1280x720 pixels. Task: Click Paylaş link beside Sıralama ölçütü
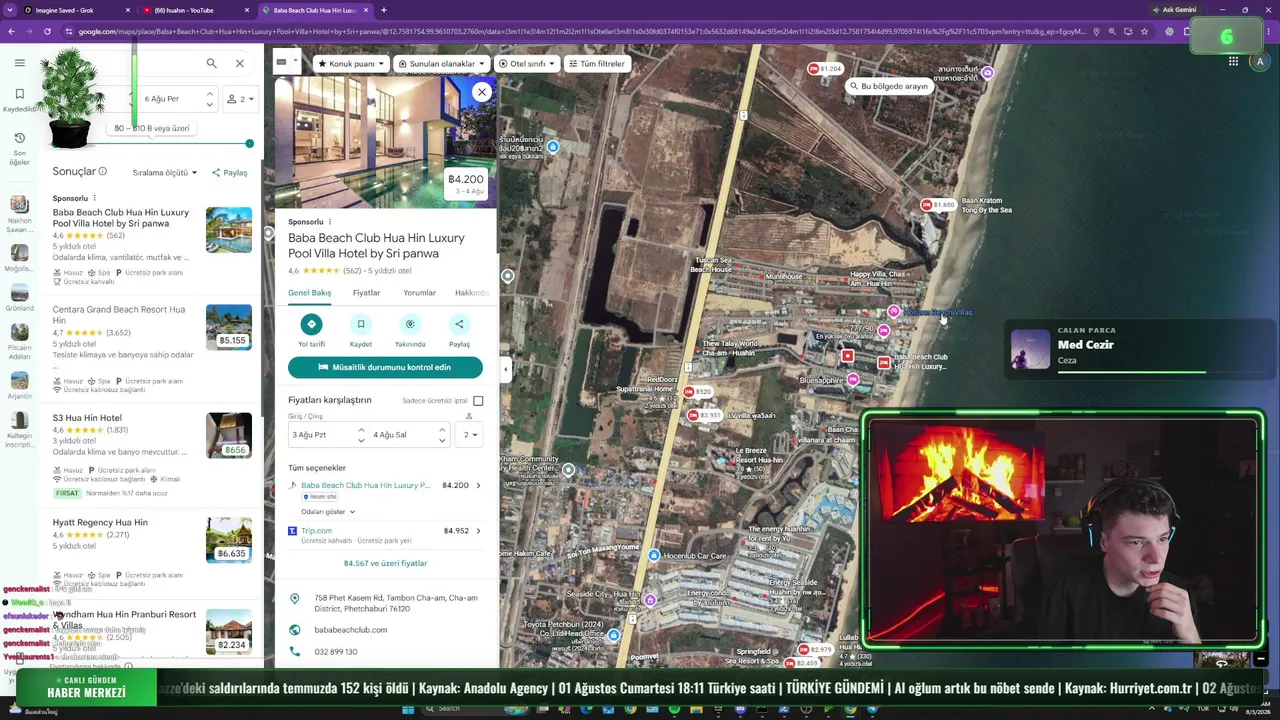[229, 173]
